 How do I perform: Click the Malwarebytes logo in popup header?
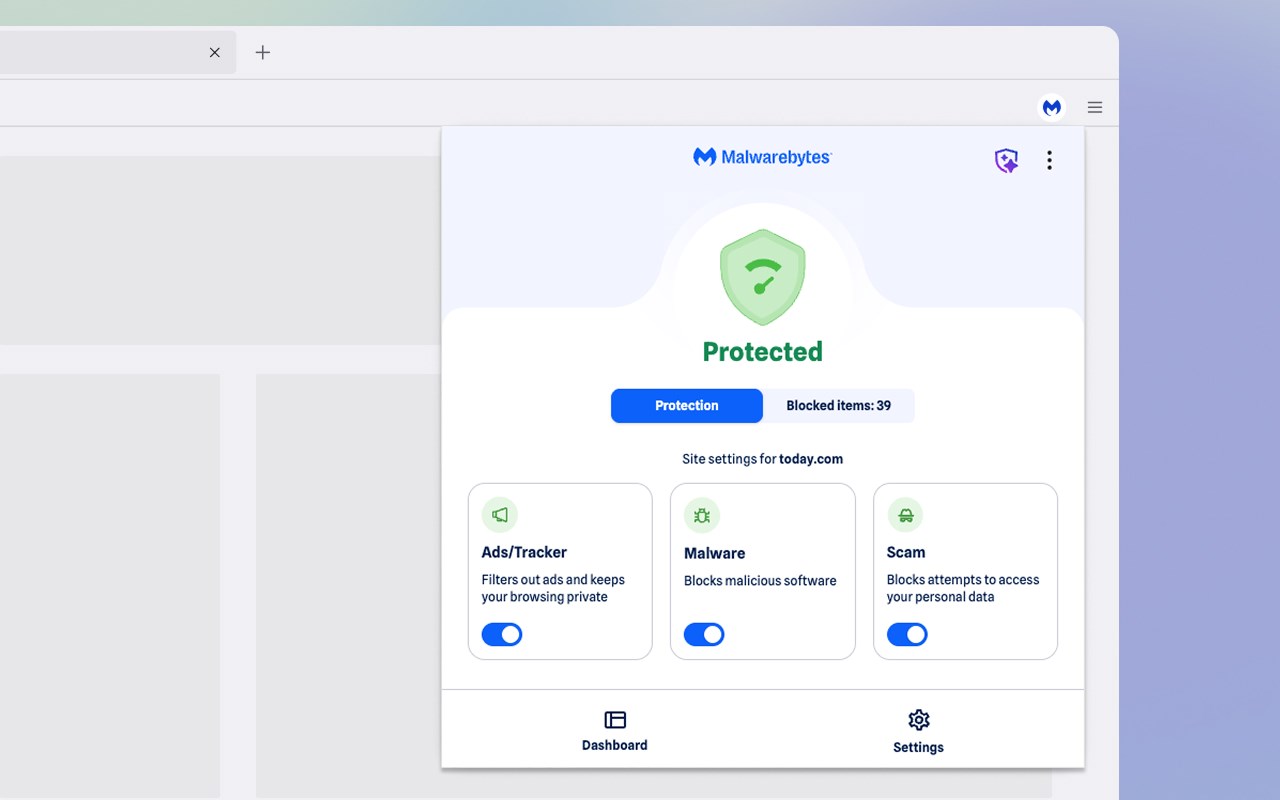coord(762,157)
